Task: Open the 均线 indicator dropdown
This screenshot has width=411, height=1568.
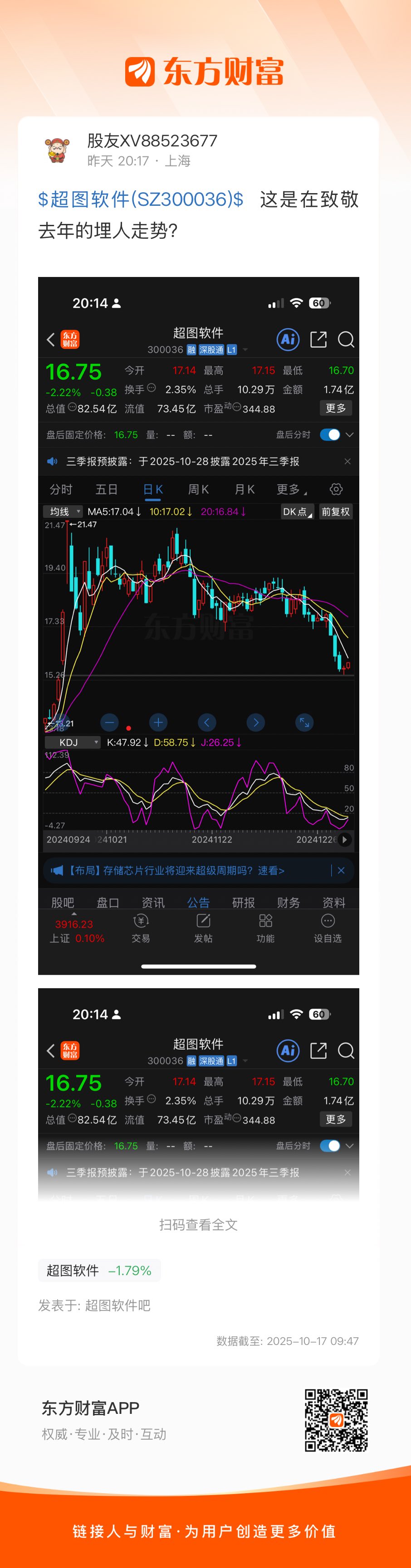Action: (64, 511)
